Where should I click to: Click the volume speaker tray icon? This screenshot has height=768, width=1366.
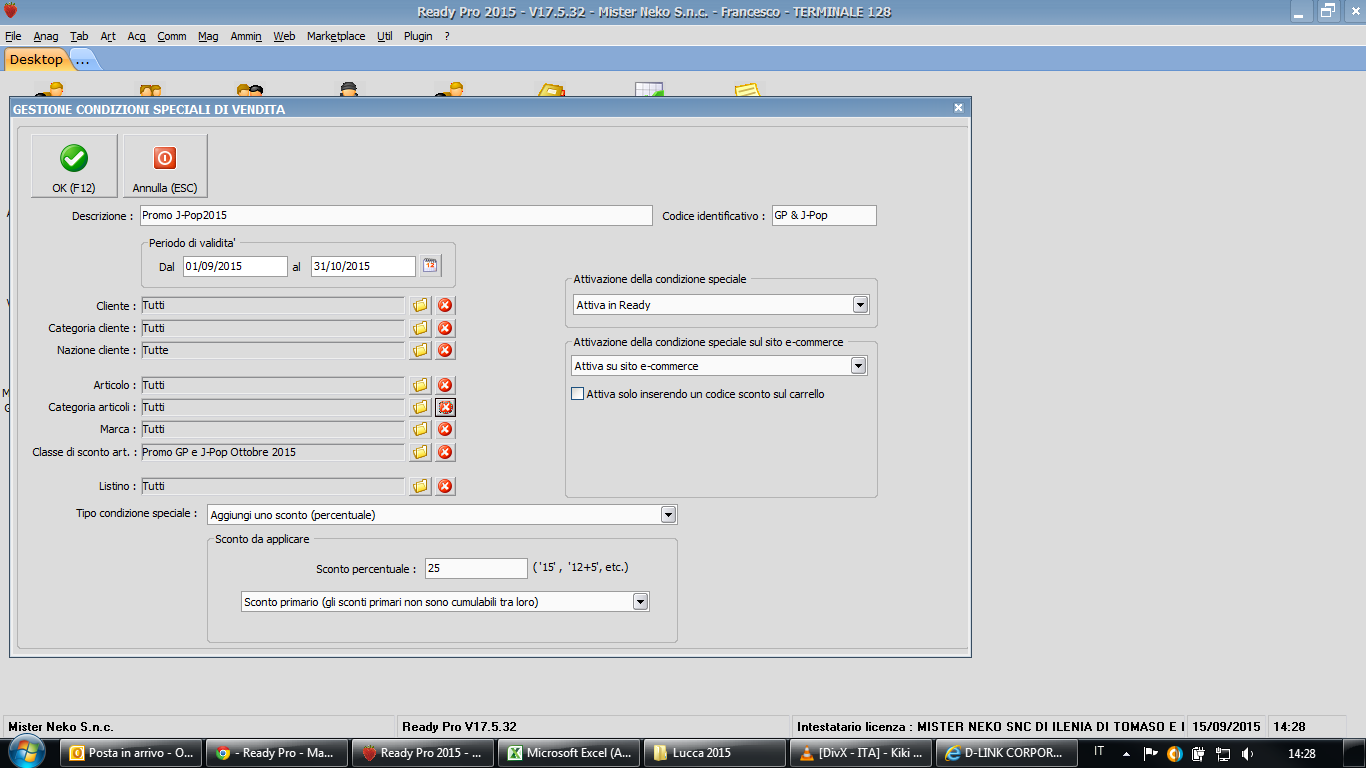(1247, 753)
